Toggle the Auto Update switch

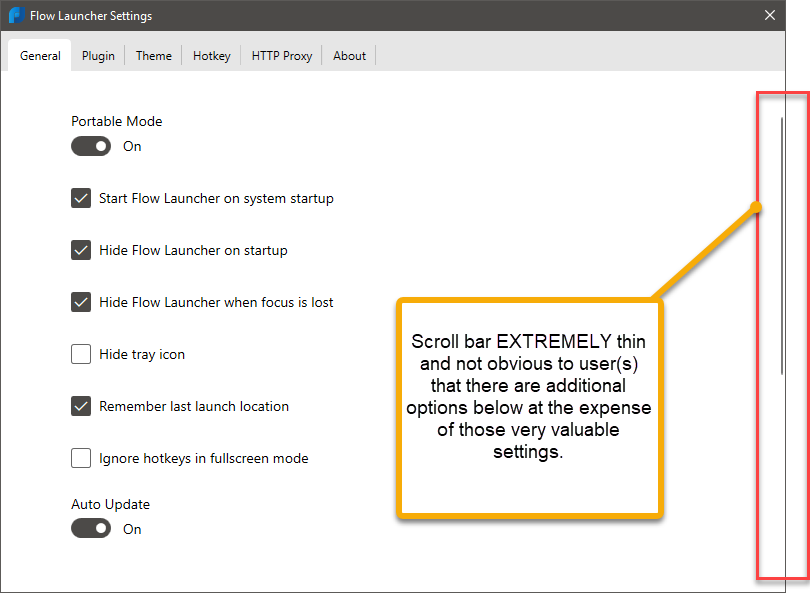(x=91, y=528)
